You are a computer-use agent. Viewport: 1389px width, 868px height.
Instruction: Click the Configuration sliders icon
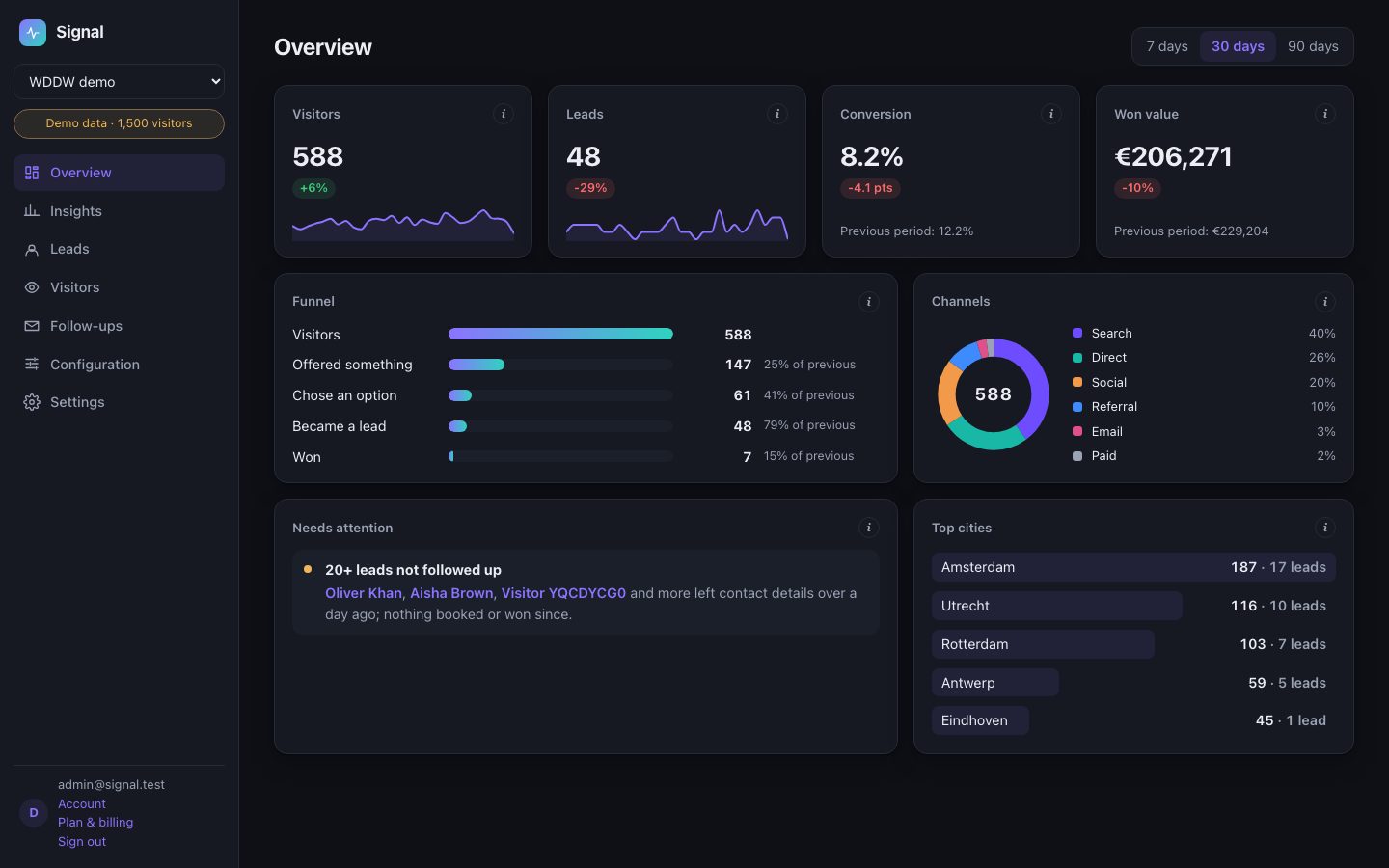click(x=32, y=365)
